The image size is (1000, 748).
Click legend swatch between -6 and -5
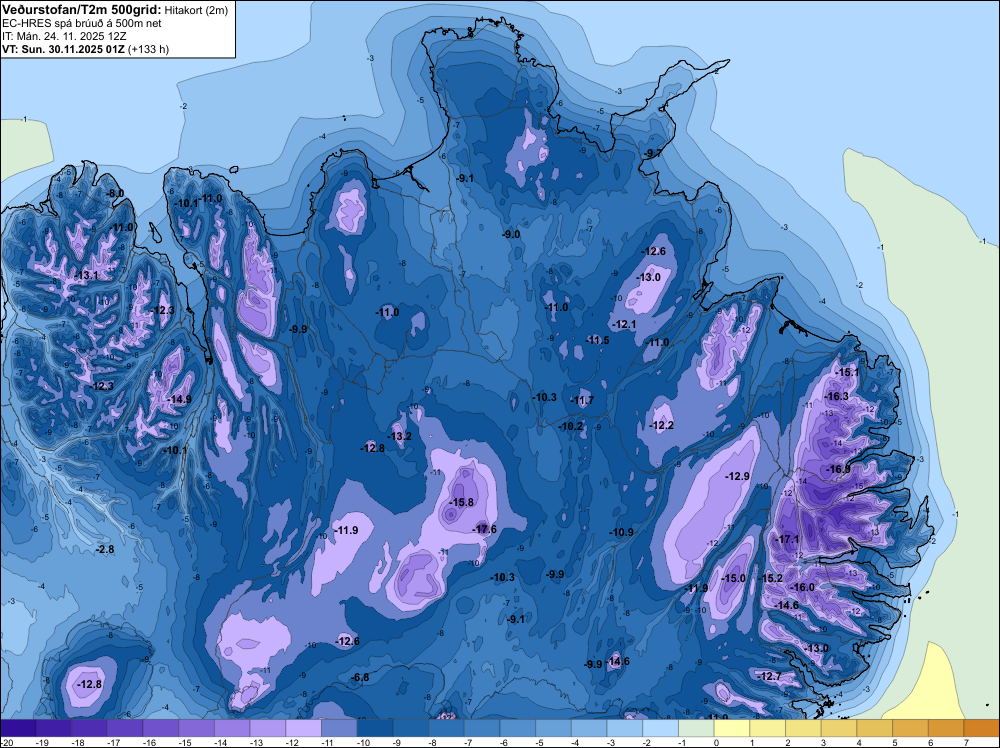[x=518, y=728]
